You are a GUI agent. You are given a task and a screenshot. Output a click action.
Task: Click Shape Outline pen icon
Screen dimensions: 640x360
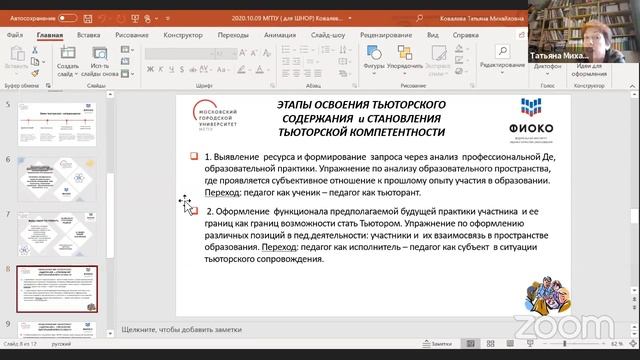459,60
